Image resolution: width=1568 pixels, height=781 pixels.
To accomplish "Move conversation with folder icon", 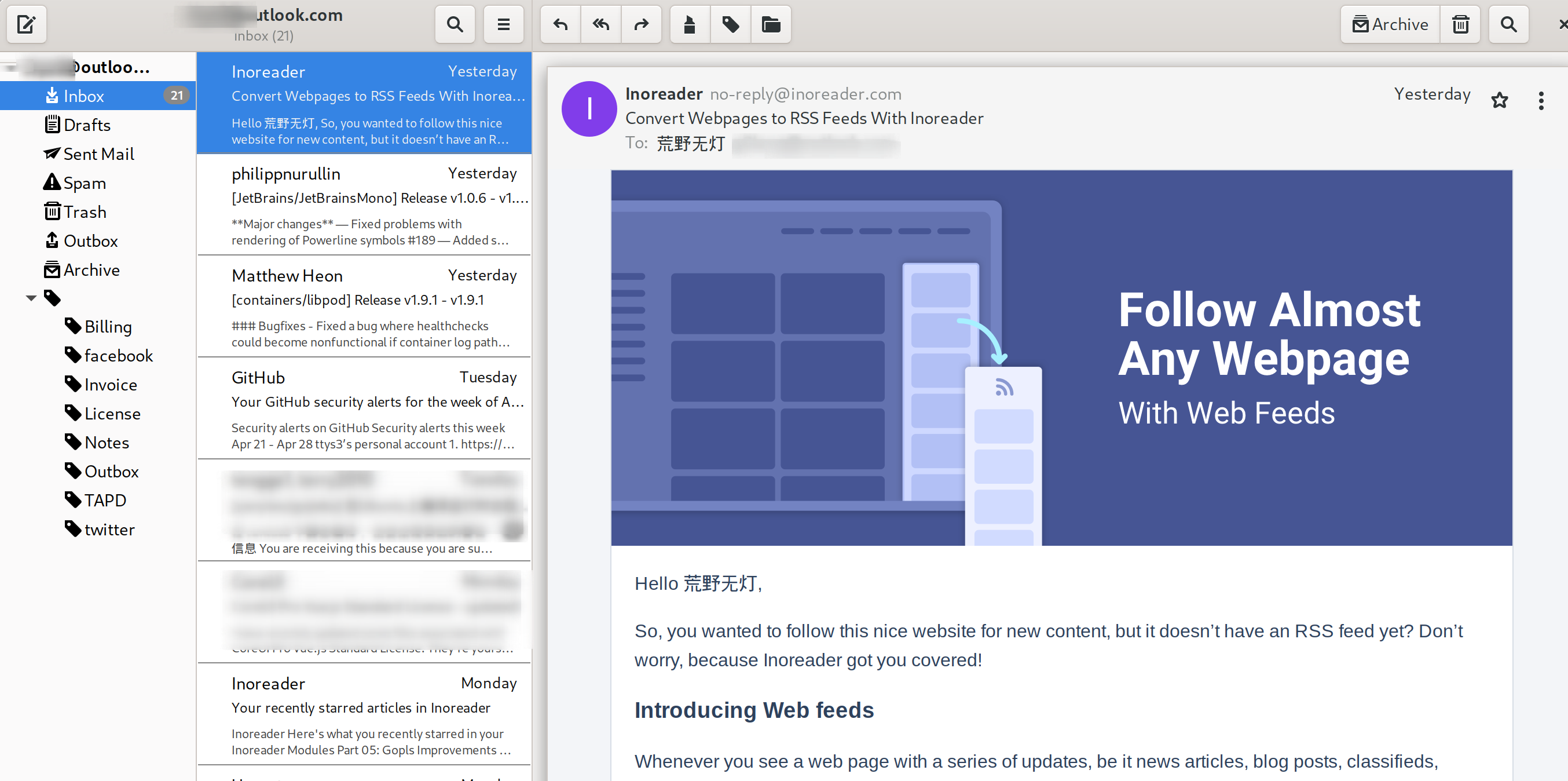I will click(x=771, y=24).
